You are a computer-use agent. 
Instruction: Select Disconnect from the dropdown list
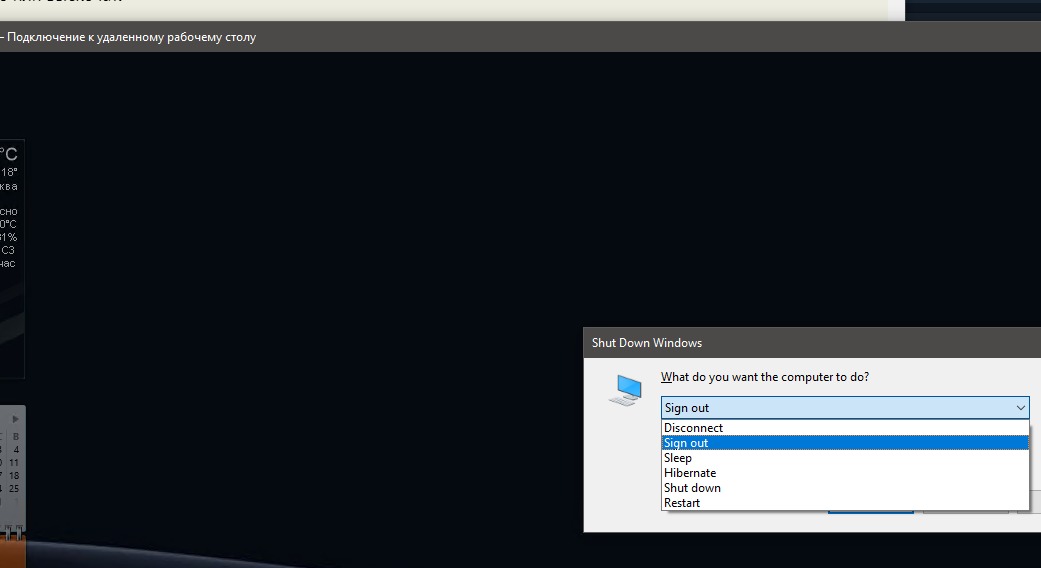click(693, 428)
